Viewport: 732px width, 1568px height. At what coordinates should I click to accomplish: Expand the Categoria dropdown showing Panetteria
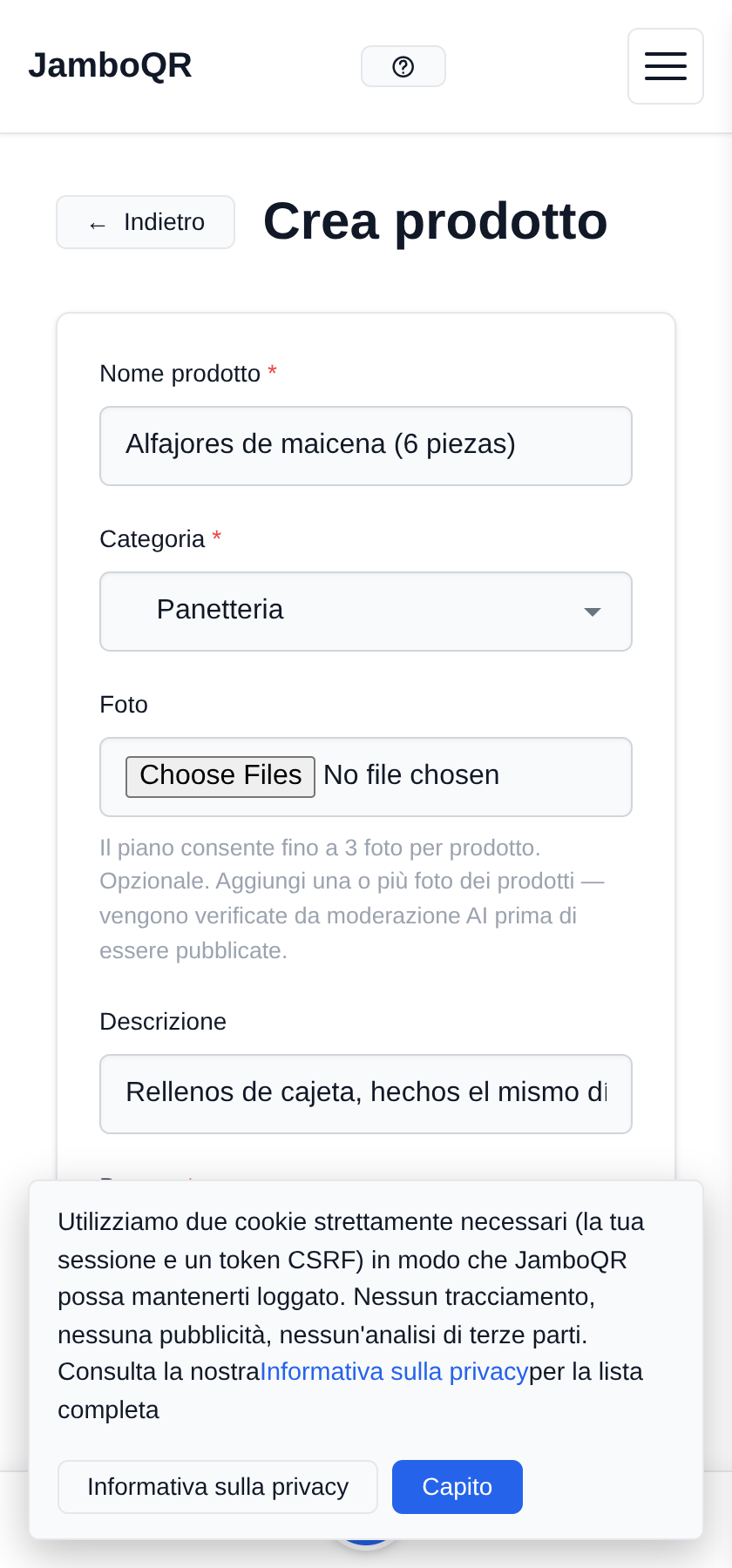tap(366, 612)
